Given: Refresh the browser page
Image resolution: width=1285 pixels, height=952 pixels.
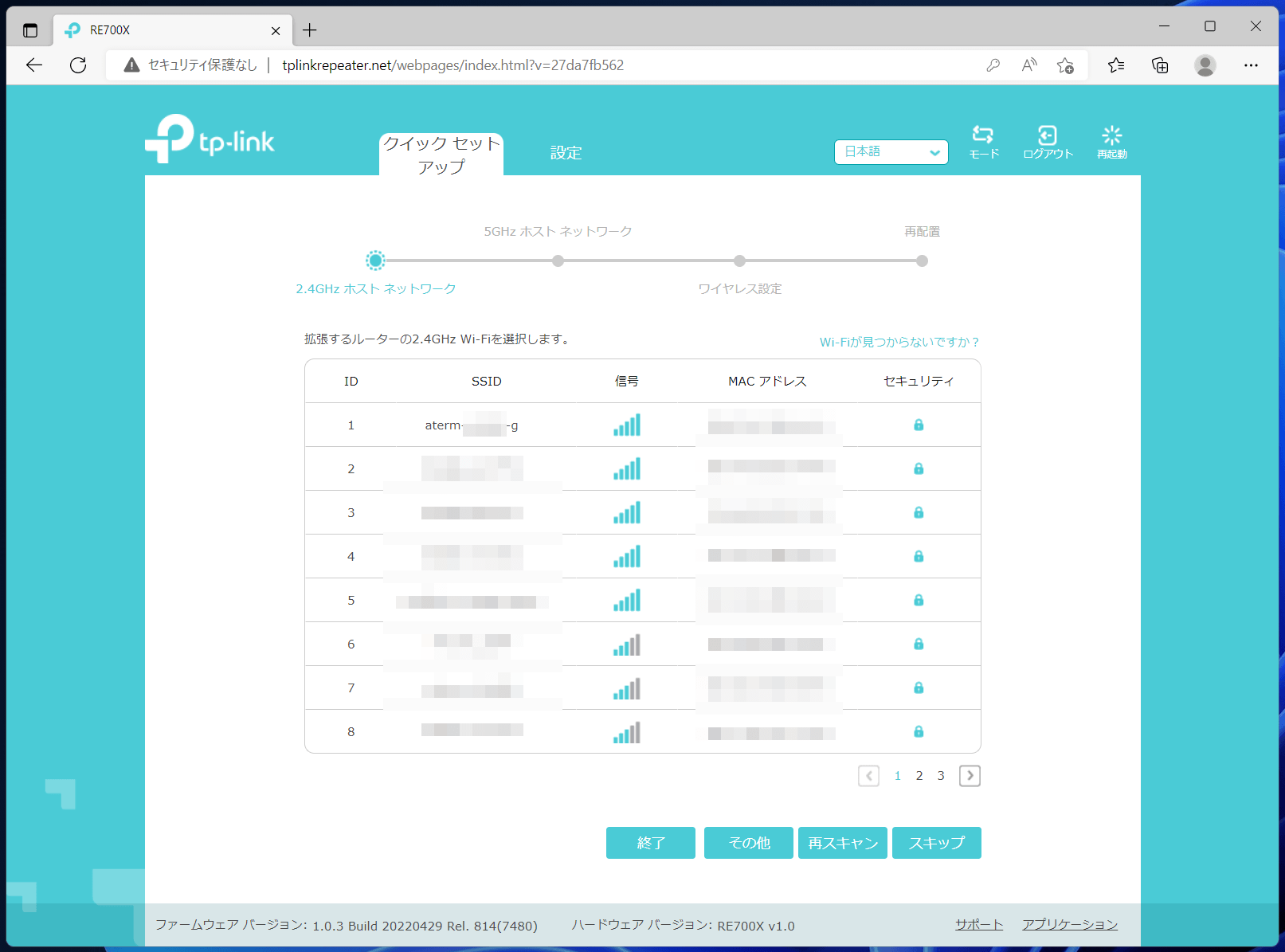Looking at the screenshot, I should point(78,65).
